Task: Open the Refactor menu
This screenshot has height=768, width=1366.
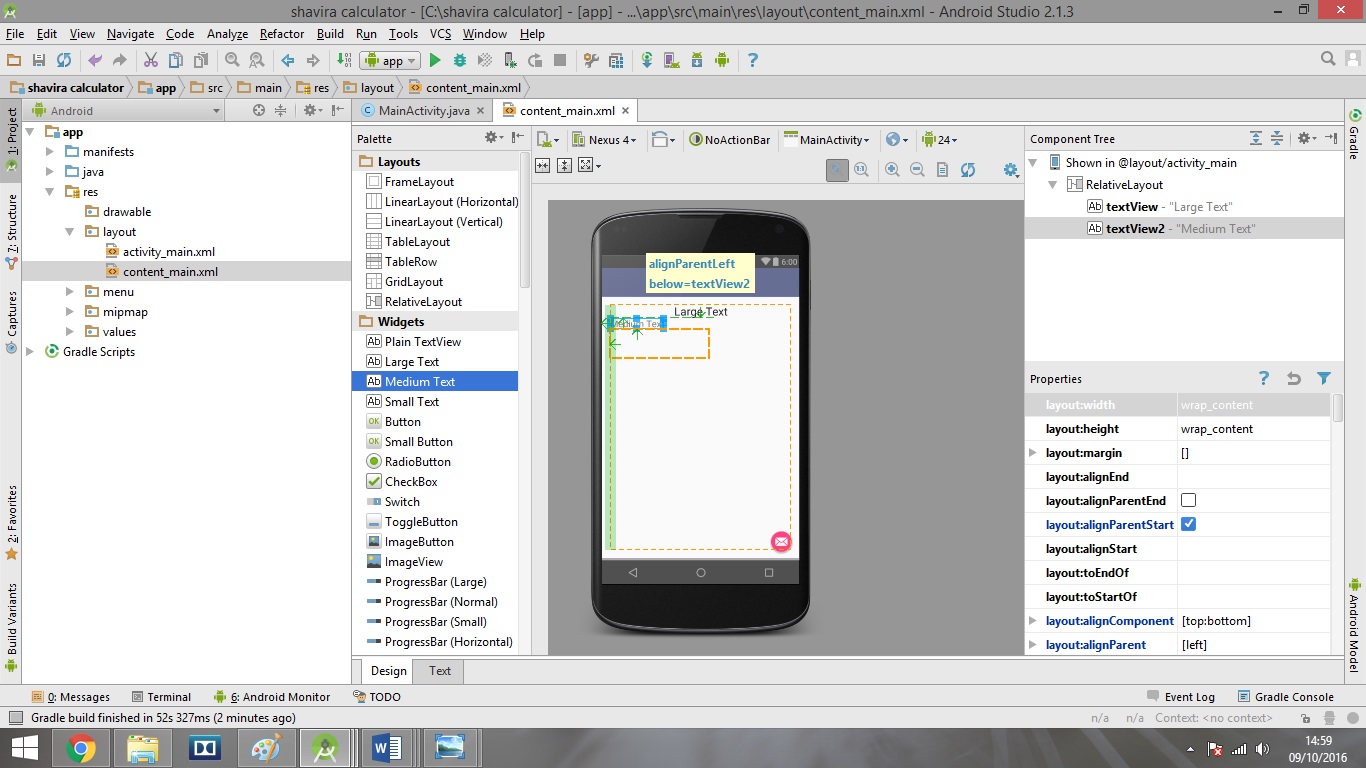Action: click(282, 34)
